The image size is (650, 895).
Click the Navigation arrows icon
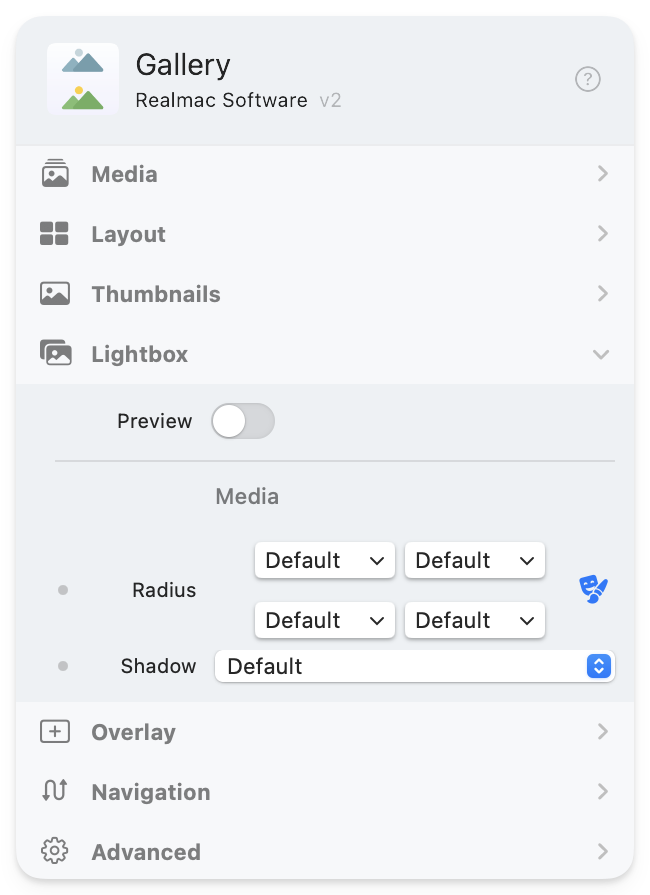tap(55, 792)
